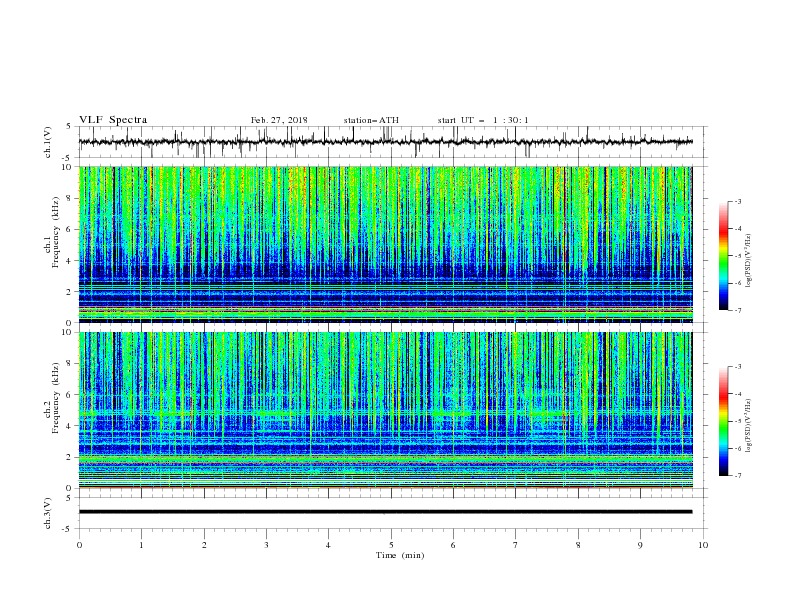Viewport: 792px width, 612px height.
Task: Click the '7' tick on time axis
Action: 516,545
